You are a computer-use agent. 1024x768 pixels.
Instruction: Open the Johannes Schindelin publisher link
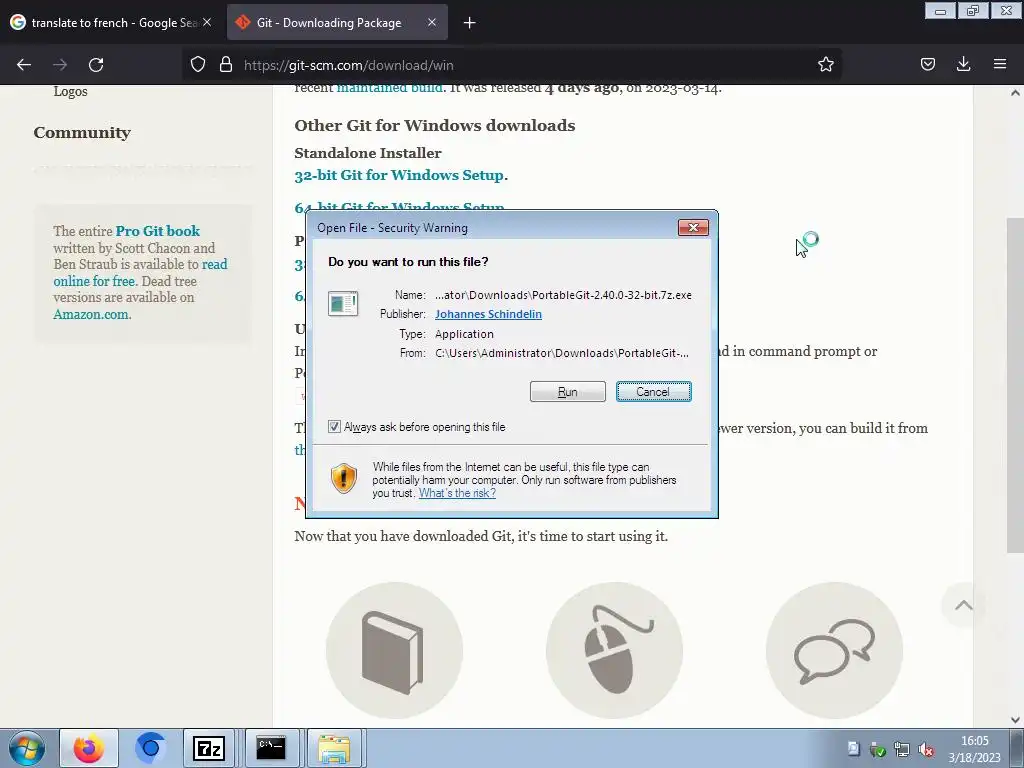pyautogui.click(x=488, y=314)
